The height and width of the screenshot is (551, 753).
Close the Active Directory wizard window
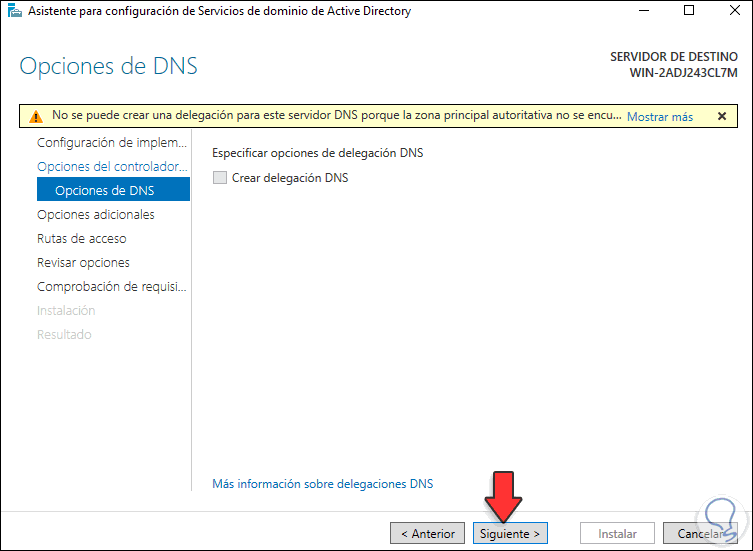coord(735,11)
